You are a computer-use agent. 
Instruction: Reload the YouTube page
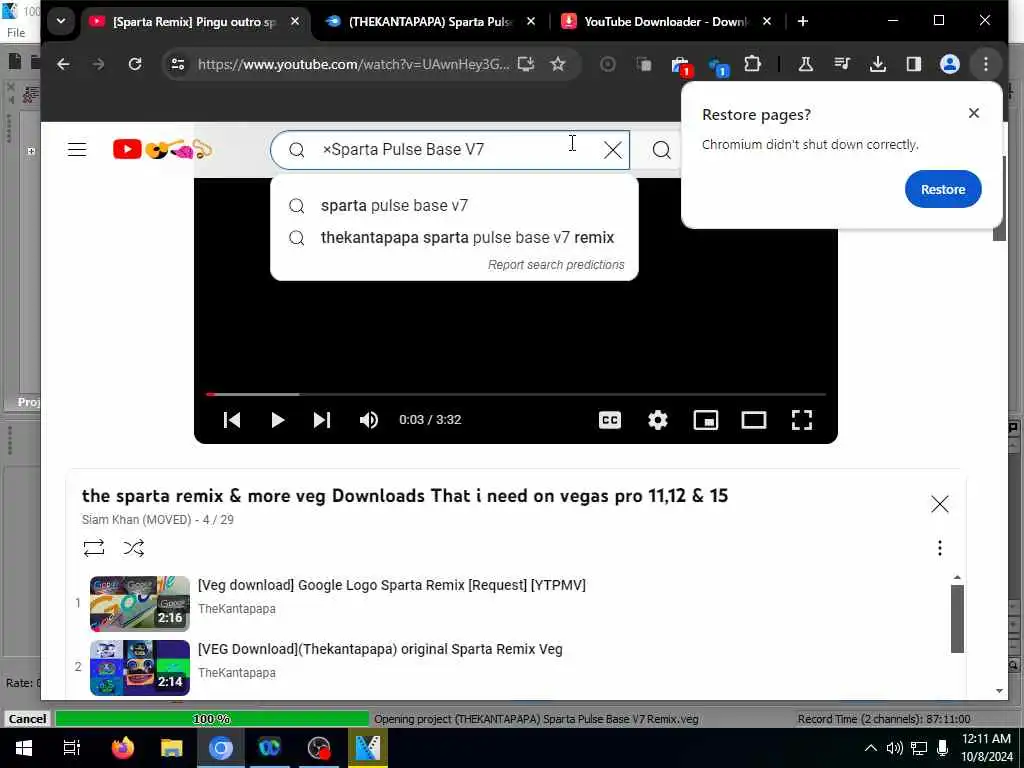[135, 64]
